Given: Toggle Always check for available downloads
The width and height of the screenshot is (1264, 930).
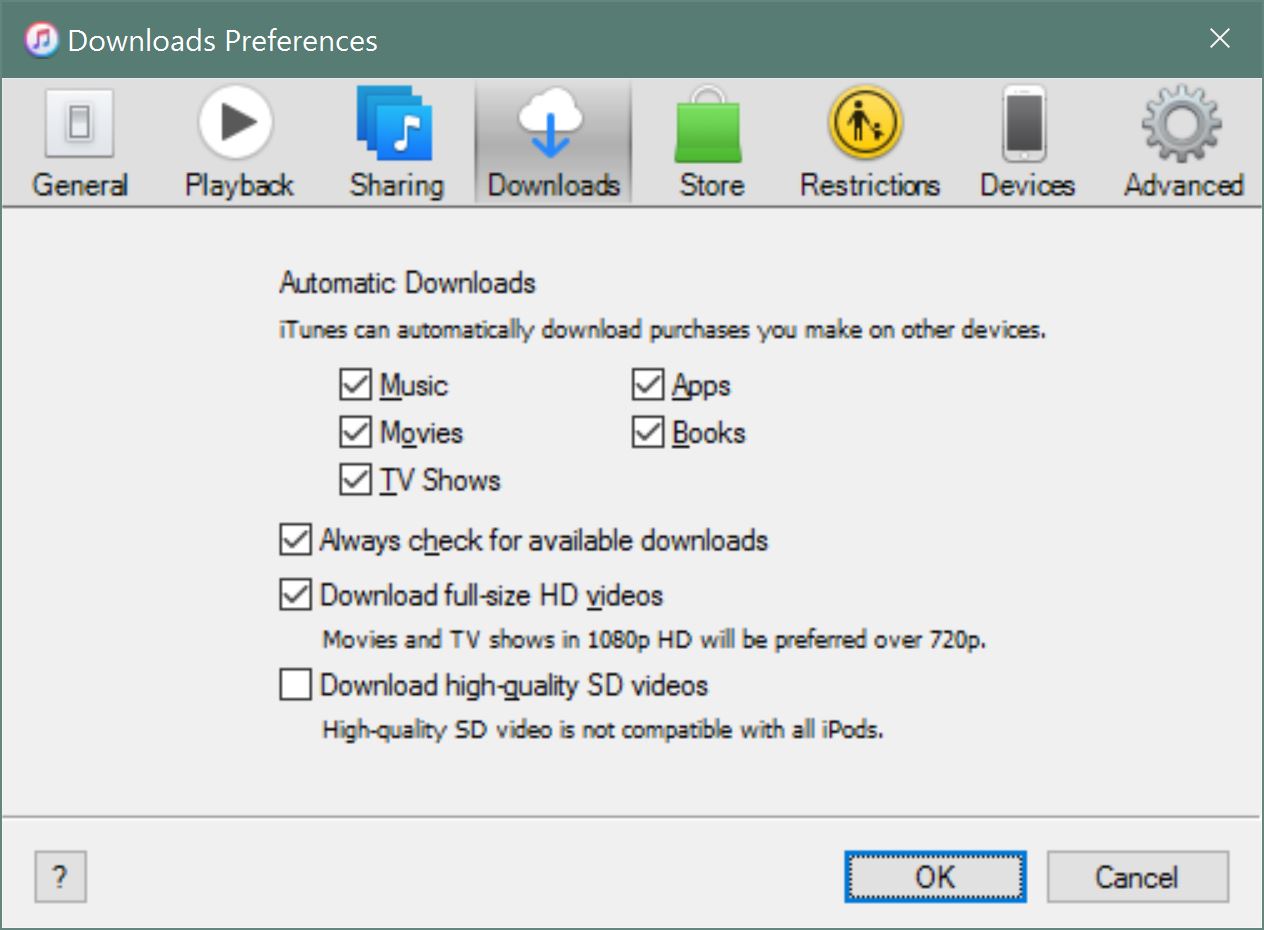Looking at the screenshot, I should click(294, 541).
